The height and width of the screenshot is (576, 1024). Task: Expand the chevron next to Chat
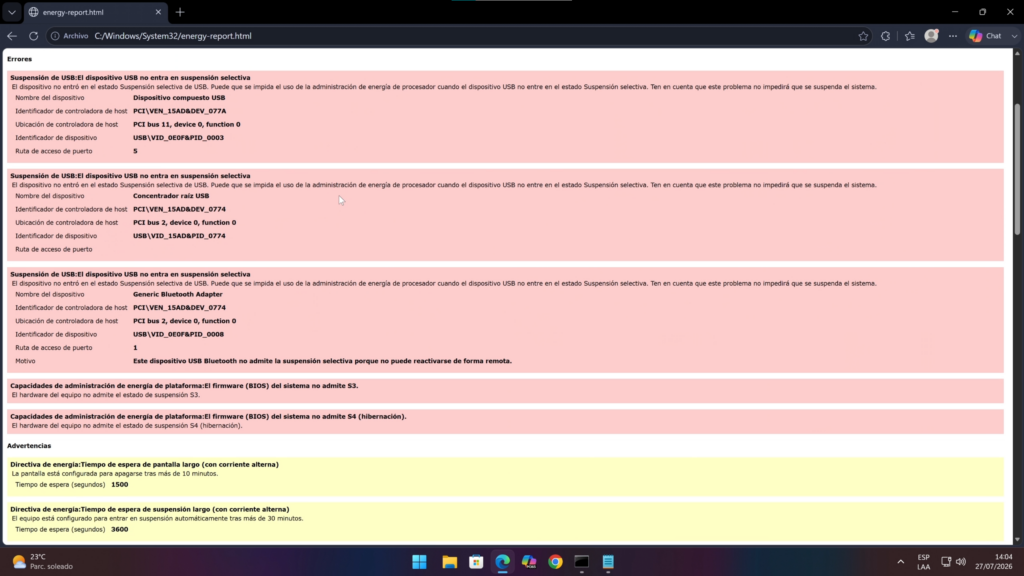click(1014, 36)
